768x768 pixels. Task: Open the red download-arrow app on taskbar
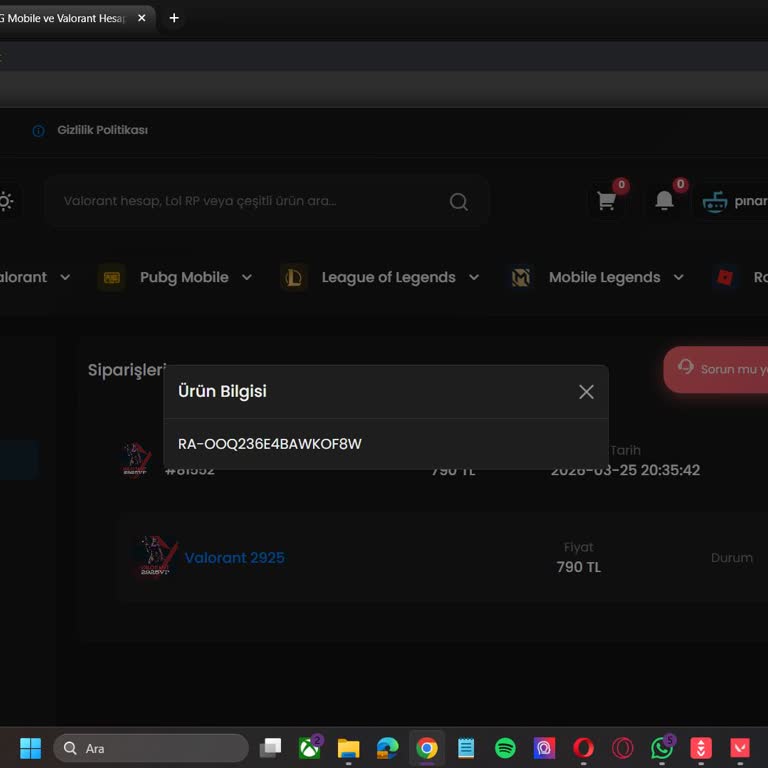[x=701, y=748]
